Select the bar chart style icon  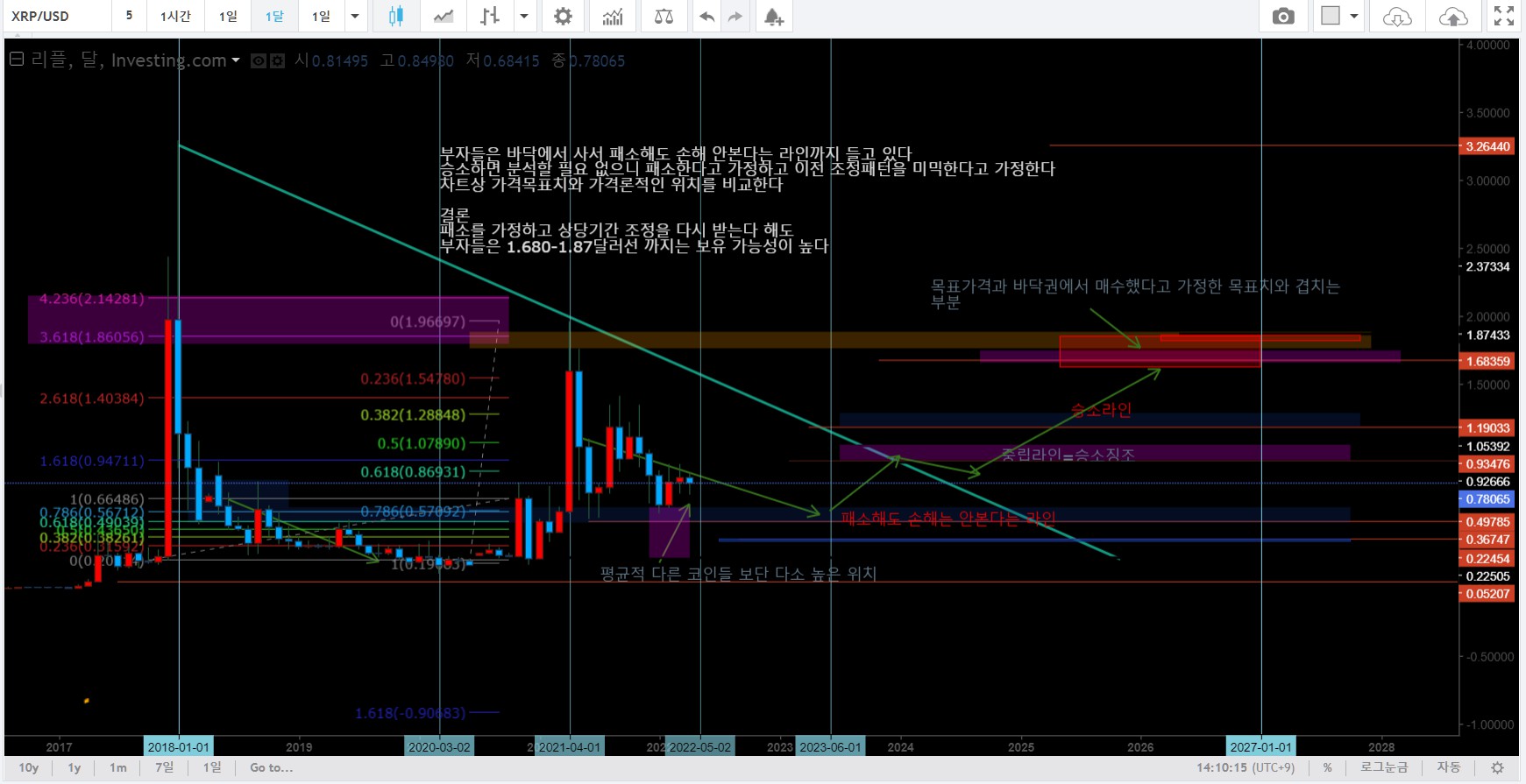[490, 16]
